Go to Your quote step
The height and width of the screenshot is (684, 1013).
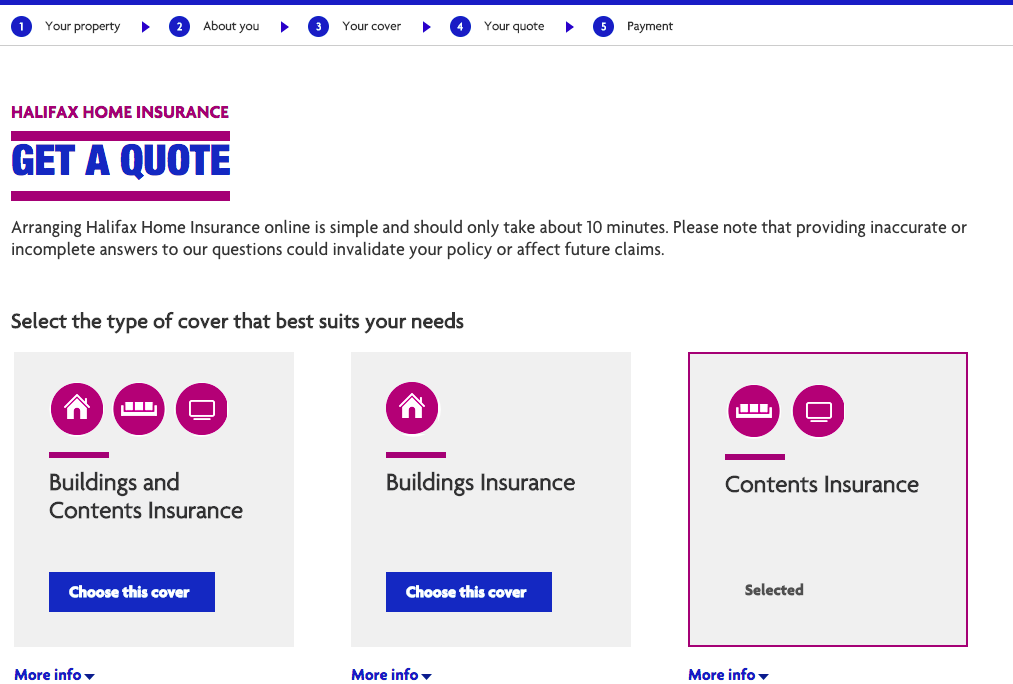coord(514,26)
